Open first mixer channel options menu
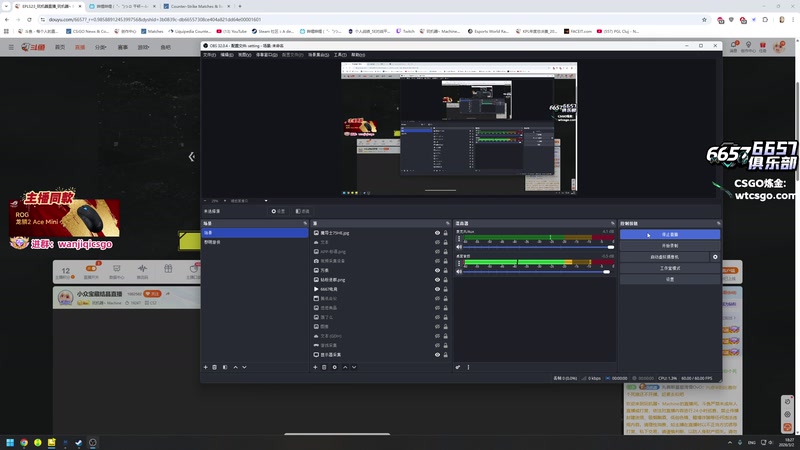Screen dimensions: 800x450 coord(459,238)
